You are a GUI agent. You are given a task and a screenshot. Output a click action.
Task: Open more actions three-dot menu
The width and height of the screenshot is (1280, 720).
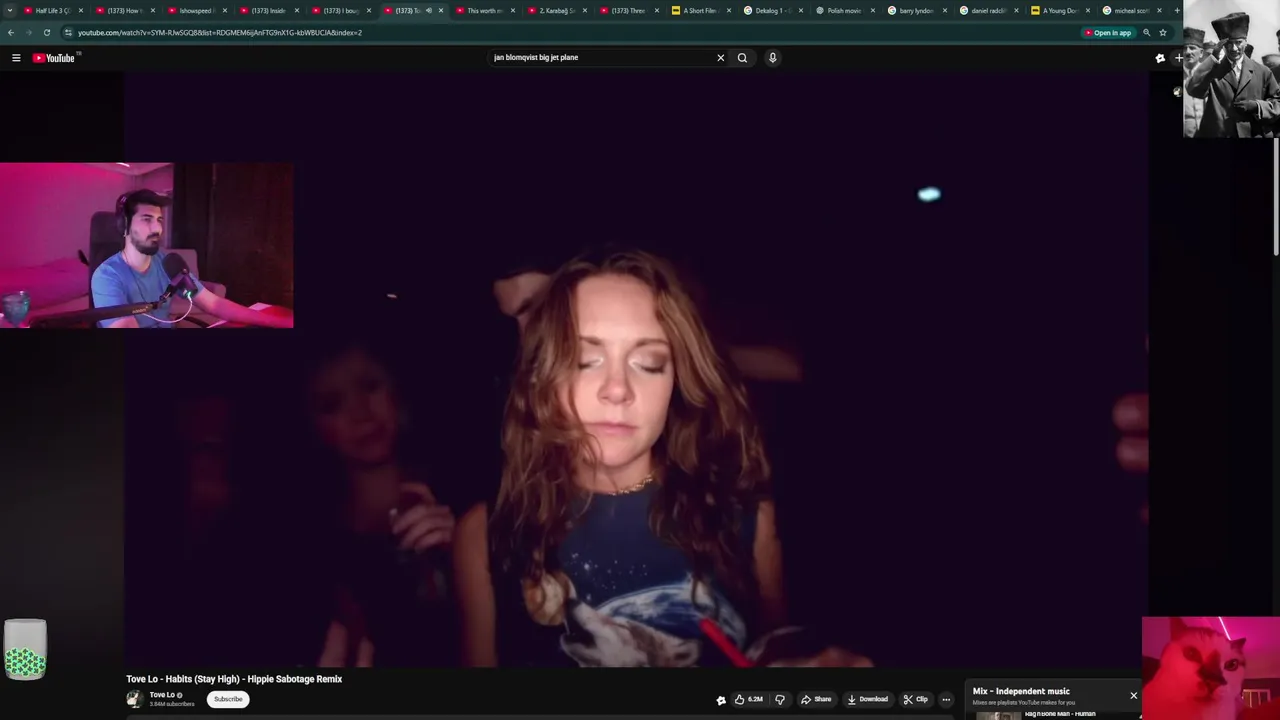pyautogui.click(x=946, y=699)
